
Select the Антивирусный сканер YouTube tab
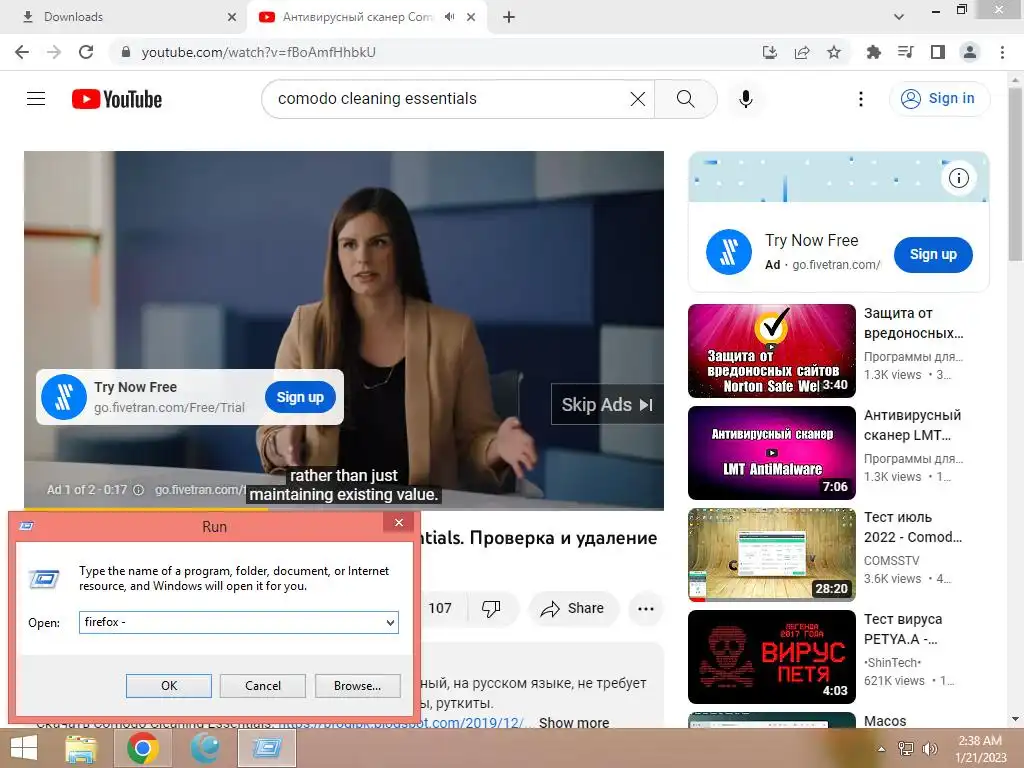[356, 17]
